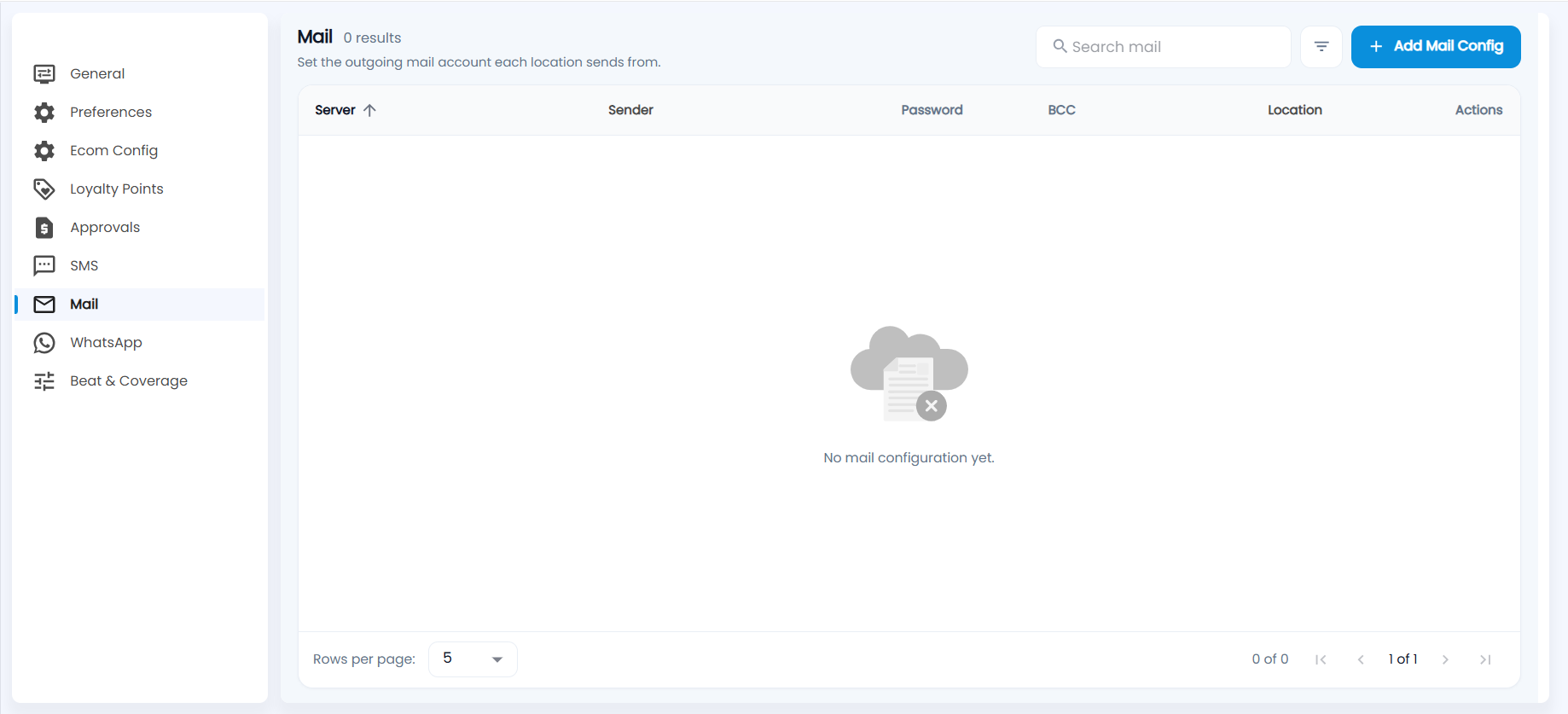1568x714 pixels.
Task: Go to first page icon
Action: [1321, 659]
